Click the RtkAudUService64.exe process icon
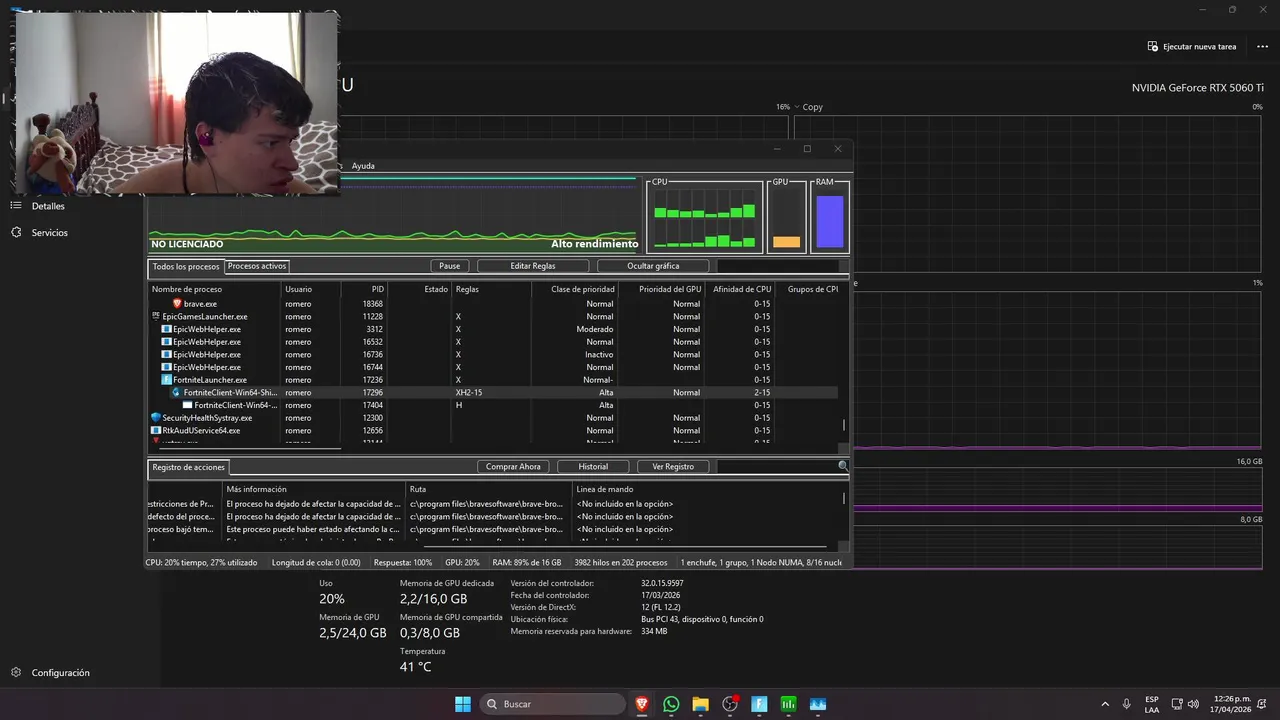Image resolution: width=1280 pixels, height=720 pixels. click(156, 430)
